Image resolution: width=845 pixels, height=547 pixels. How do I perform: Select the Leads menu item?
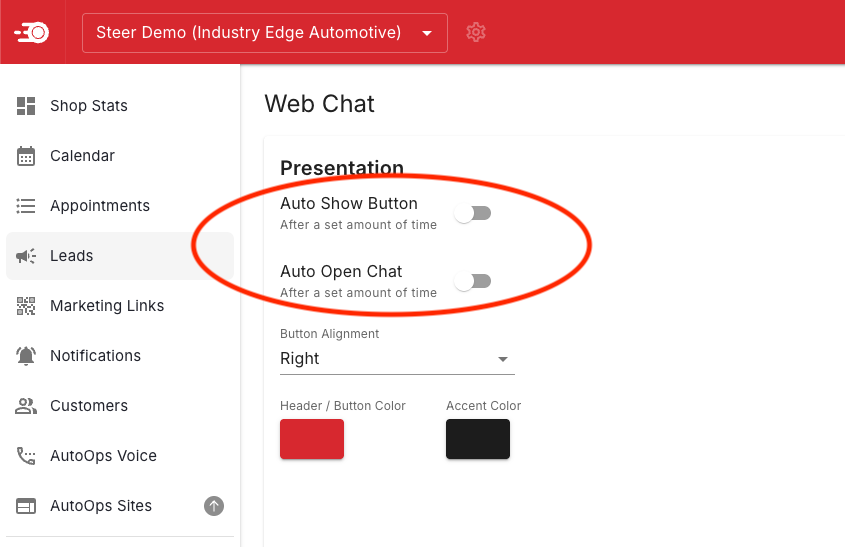(120, 256)
